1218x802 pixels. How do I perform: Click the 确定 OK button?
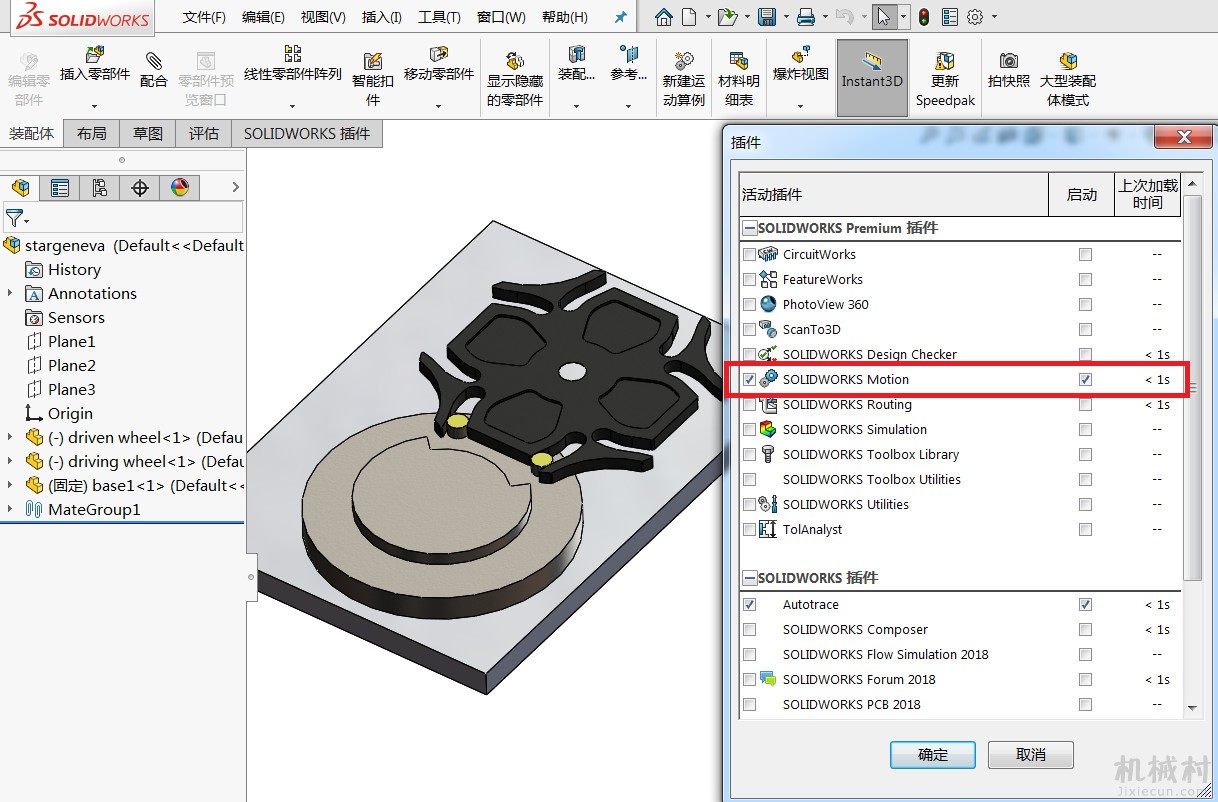932,754
